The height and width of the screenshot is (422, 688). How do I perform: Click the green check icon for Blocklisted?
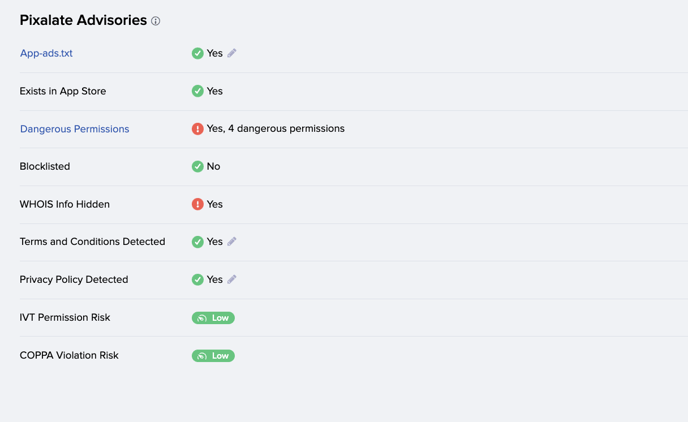197,166
